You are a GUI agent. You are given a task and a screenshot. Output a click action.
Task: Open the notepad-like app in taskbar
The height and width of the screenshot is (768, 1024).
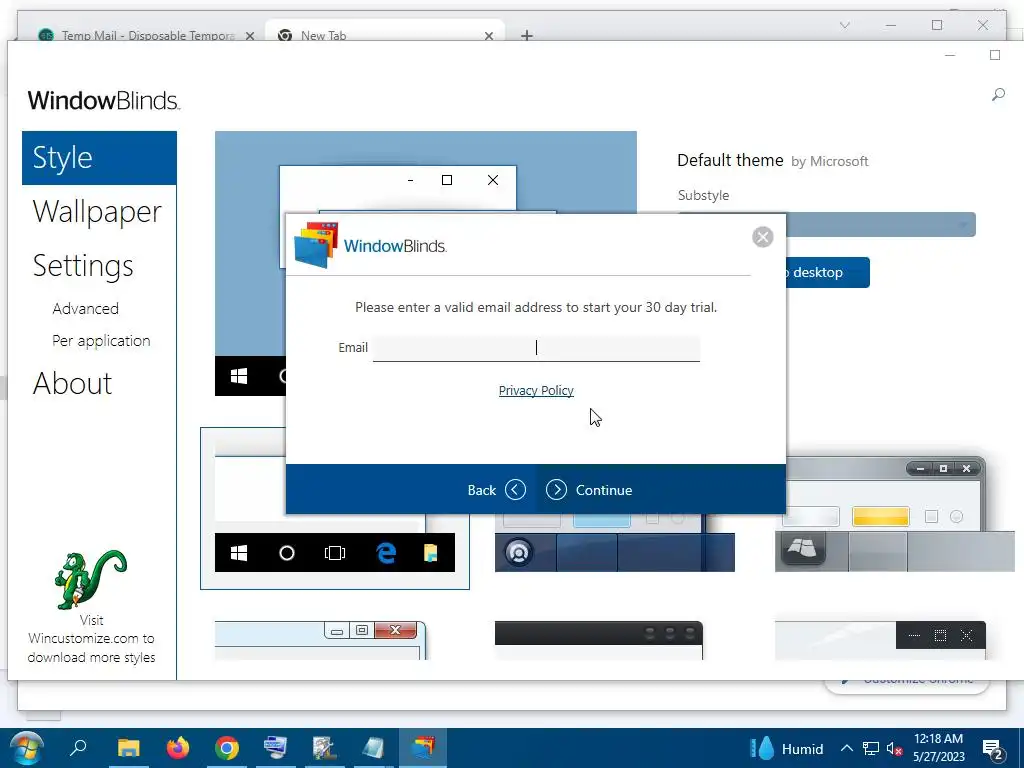point(374,748)
